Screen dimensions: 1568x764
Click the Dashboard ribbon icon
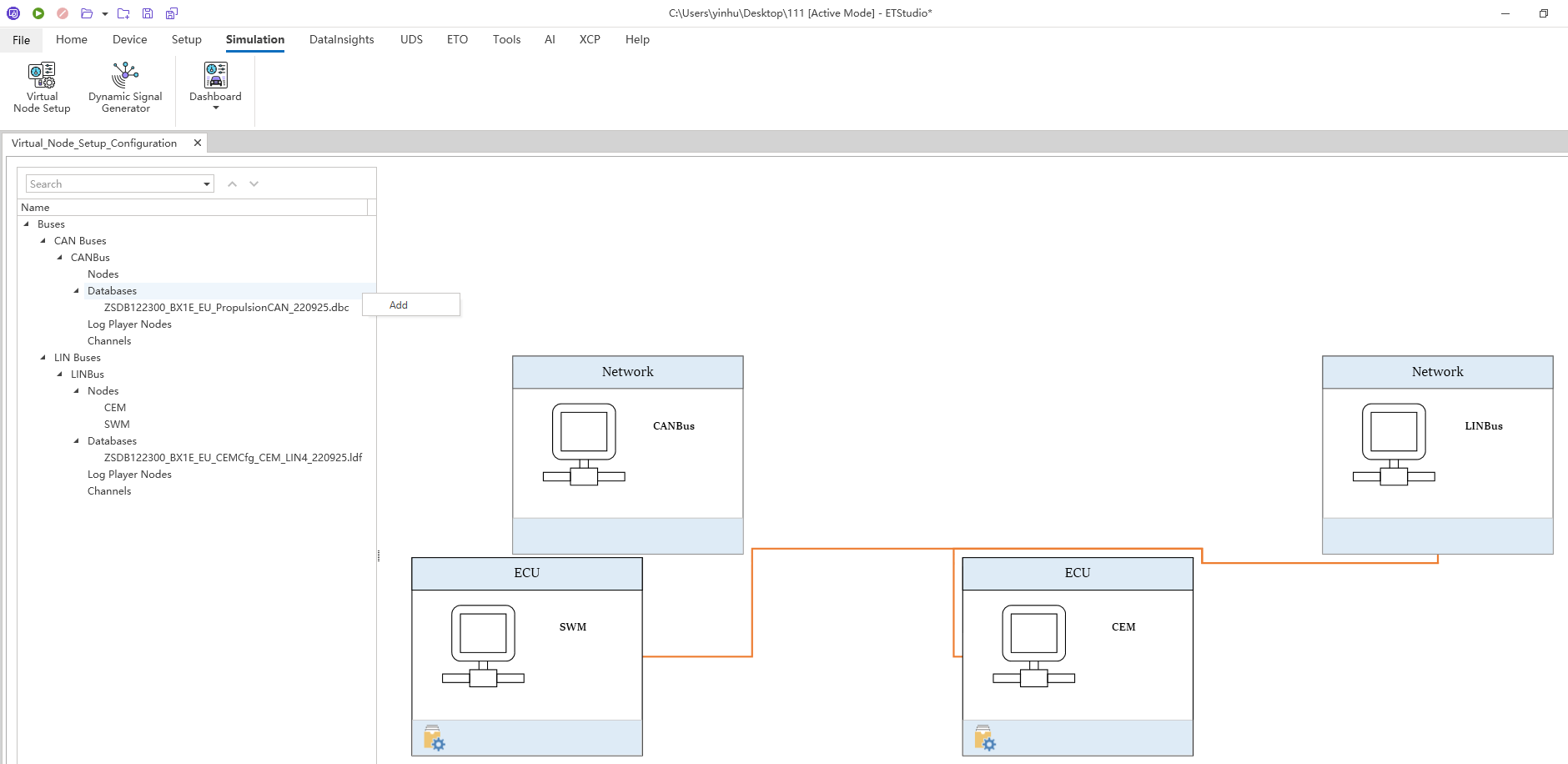[215, 83]
